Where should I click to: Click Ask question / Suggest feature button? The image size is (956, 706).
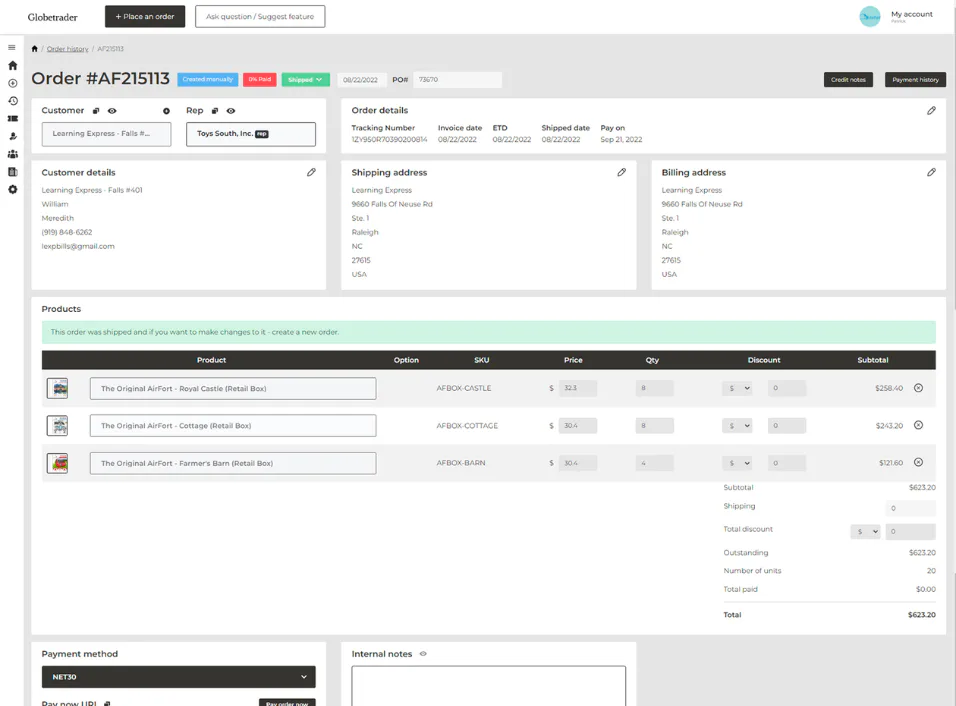[x=260, y=16]
